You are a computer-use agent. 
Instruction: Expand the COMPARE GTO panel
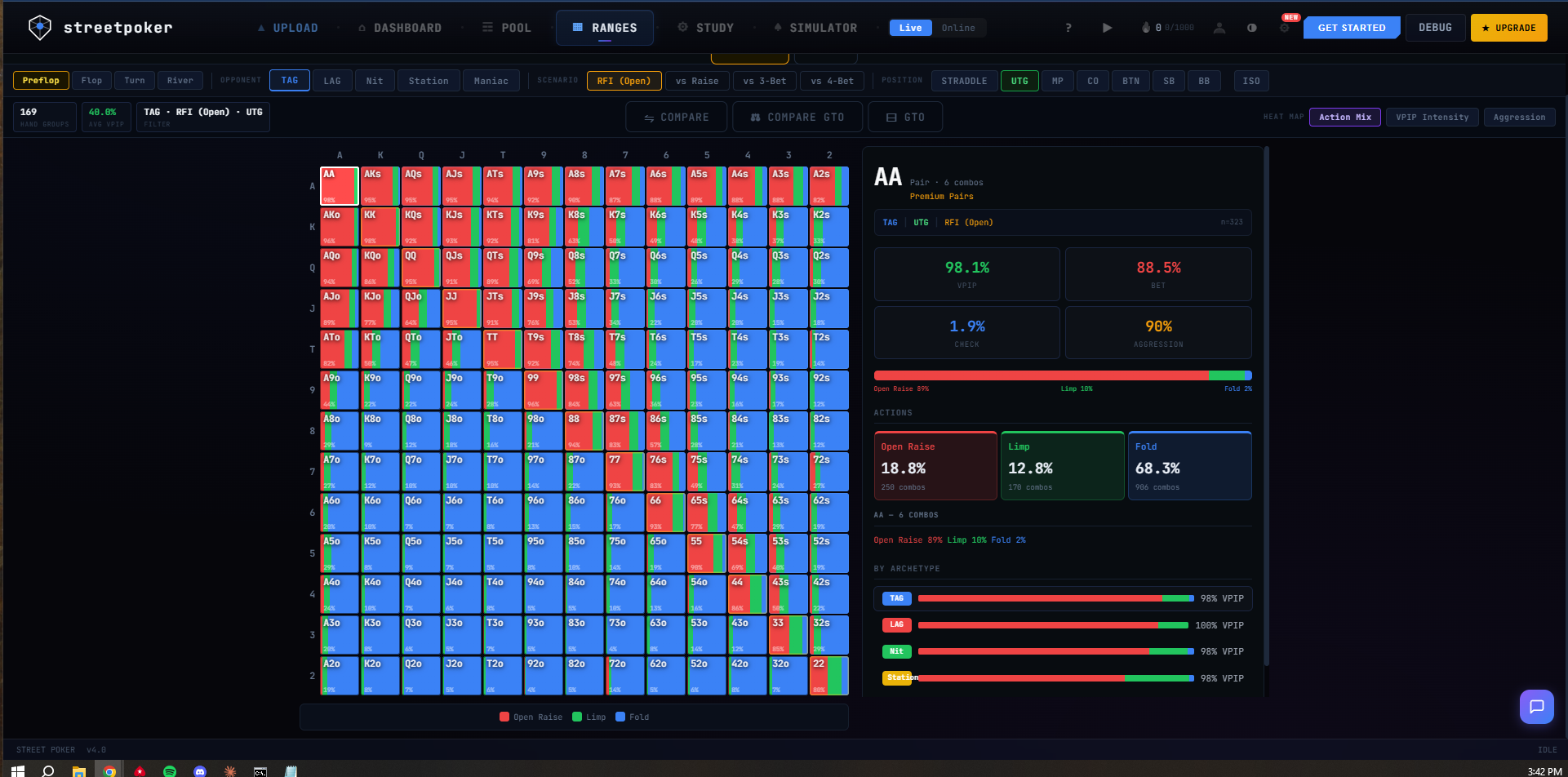click(797, 117)
